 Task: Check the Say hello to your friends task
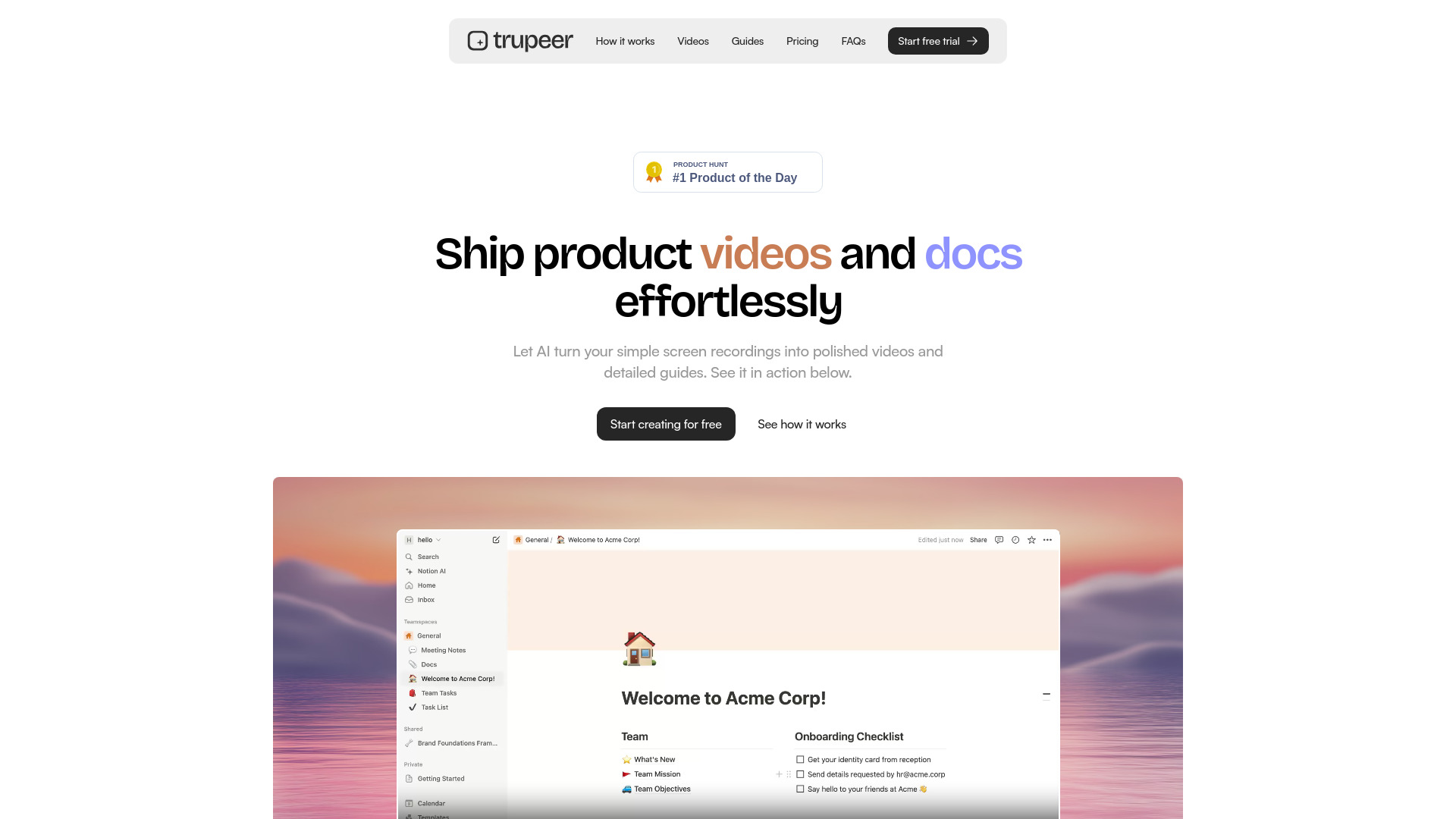click(x=799, y=789)
